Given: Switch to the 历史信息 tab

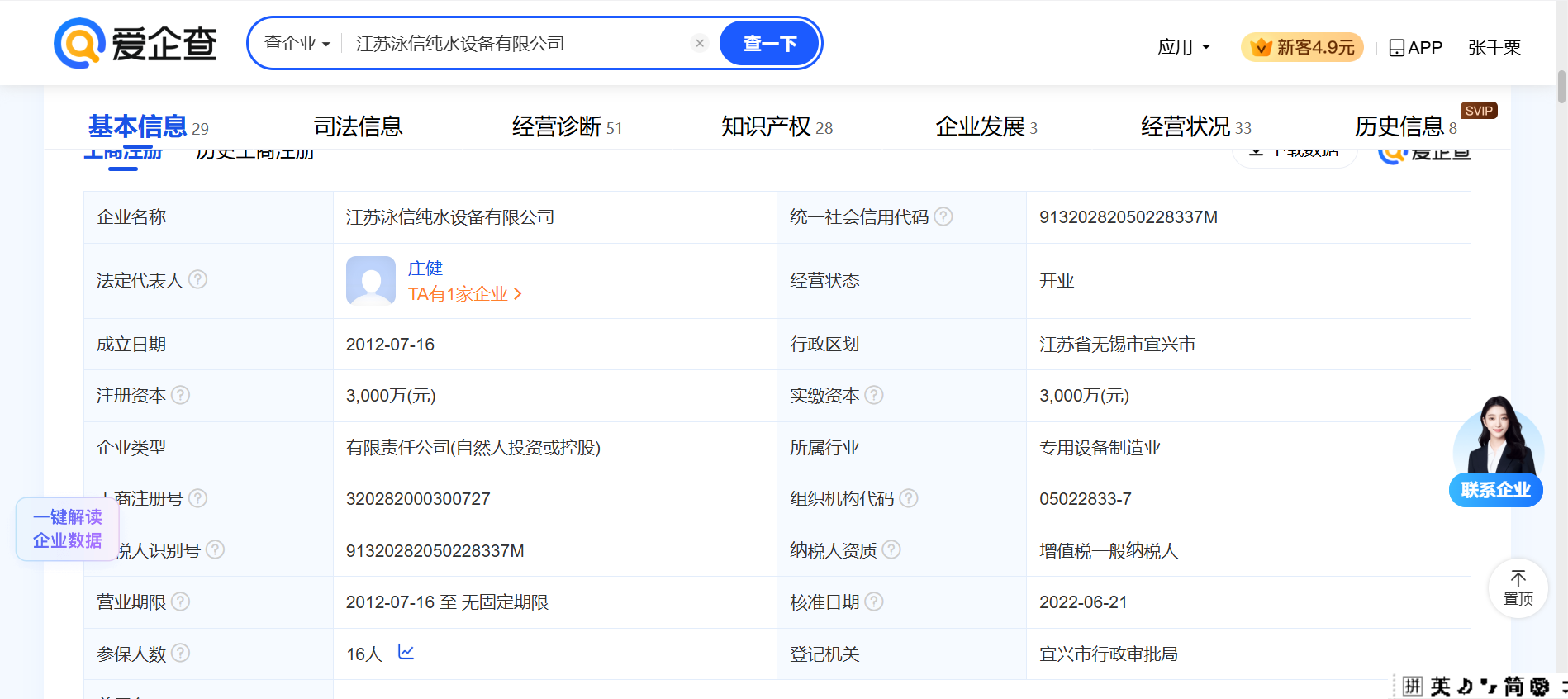Looking at the screenshot, I should [x=1405, y=126].
